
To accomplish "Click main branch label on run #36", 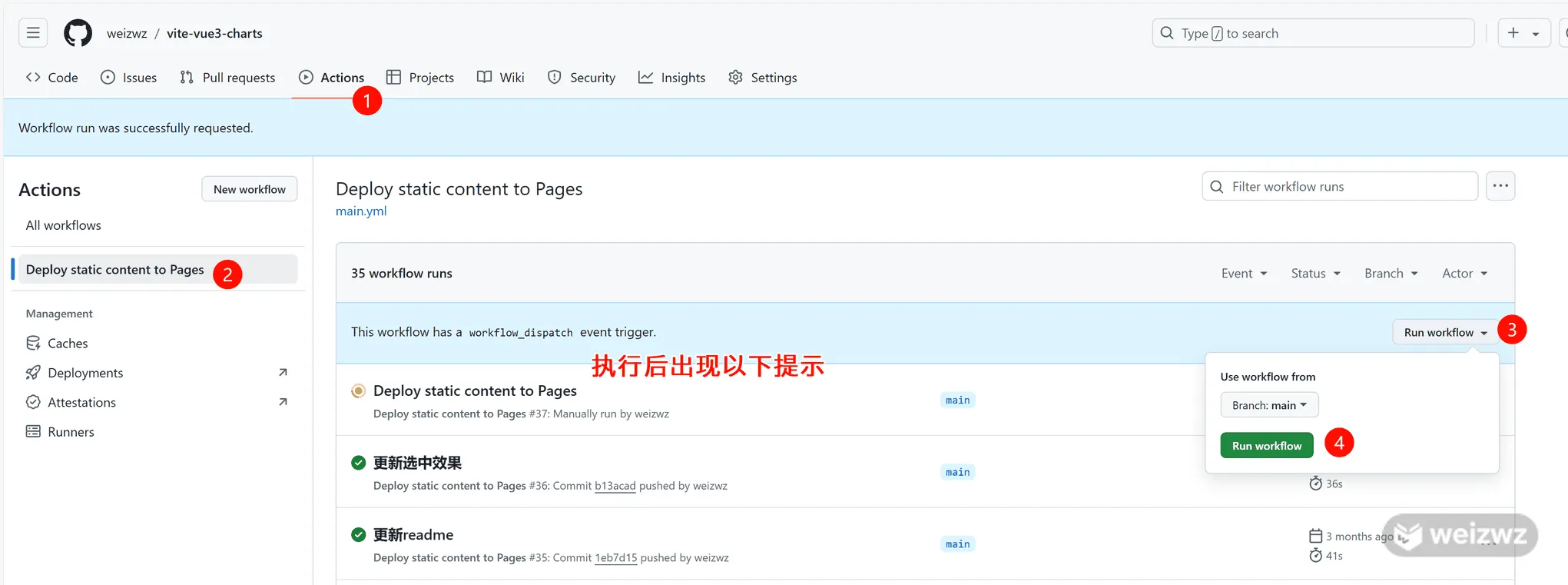I will tap(957, 472).
